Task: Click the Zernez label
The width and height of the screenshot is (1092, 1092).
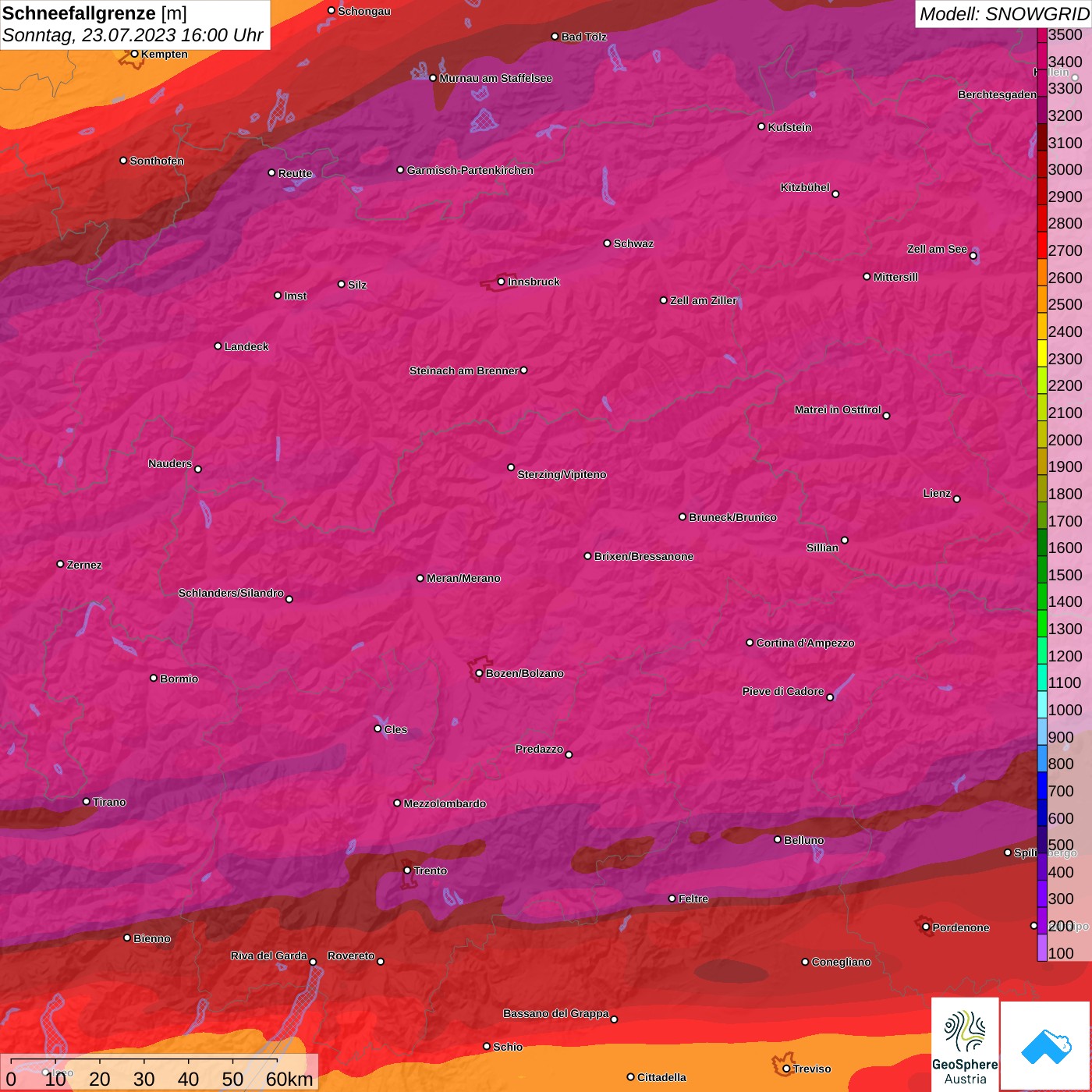Action: [84, 565]
